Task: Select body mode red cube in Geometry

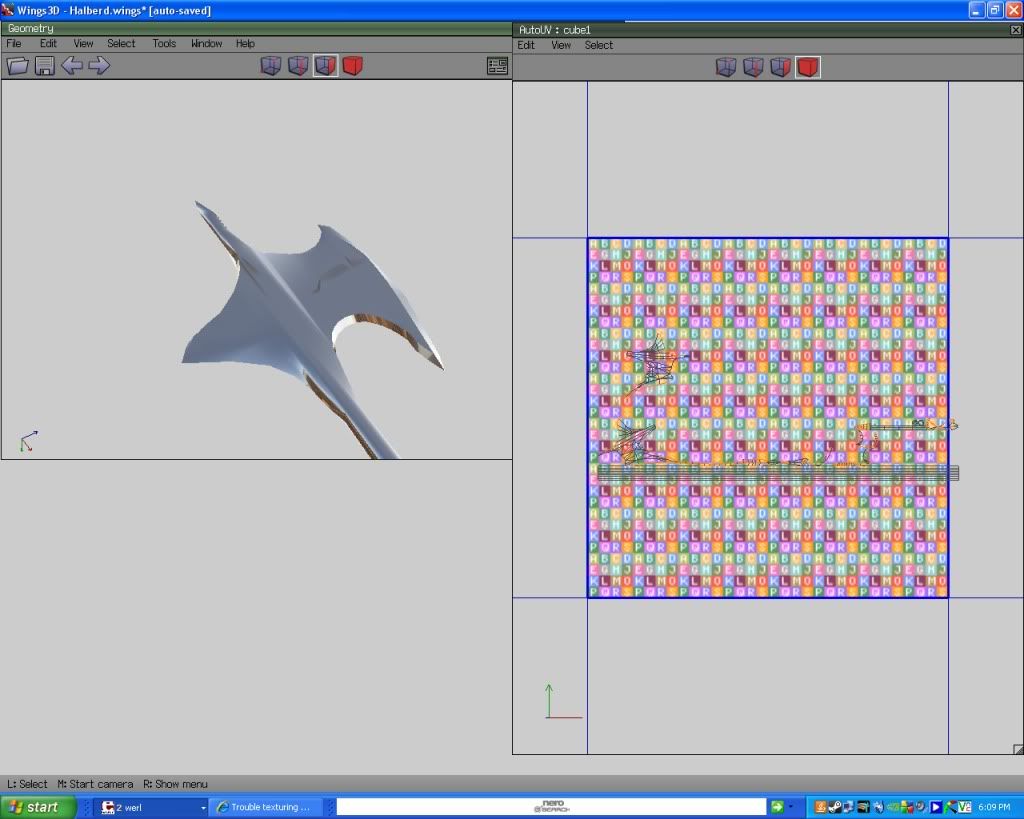Action: (x=352, y=66)
